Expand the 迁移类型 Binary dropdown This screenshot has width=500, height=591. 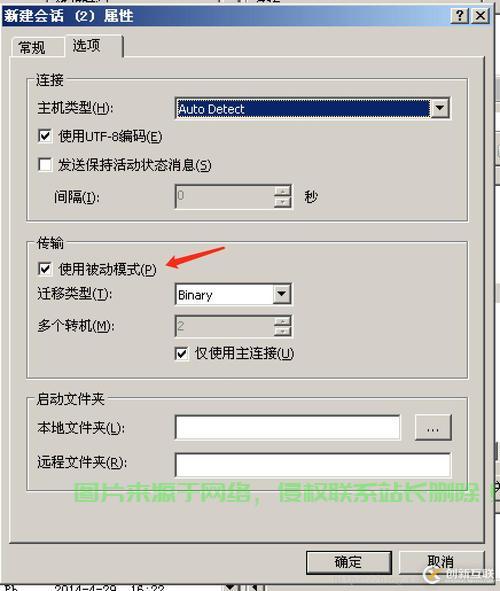click(282, 294)
